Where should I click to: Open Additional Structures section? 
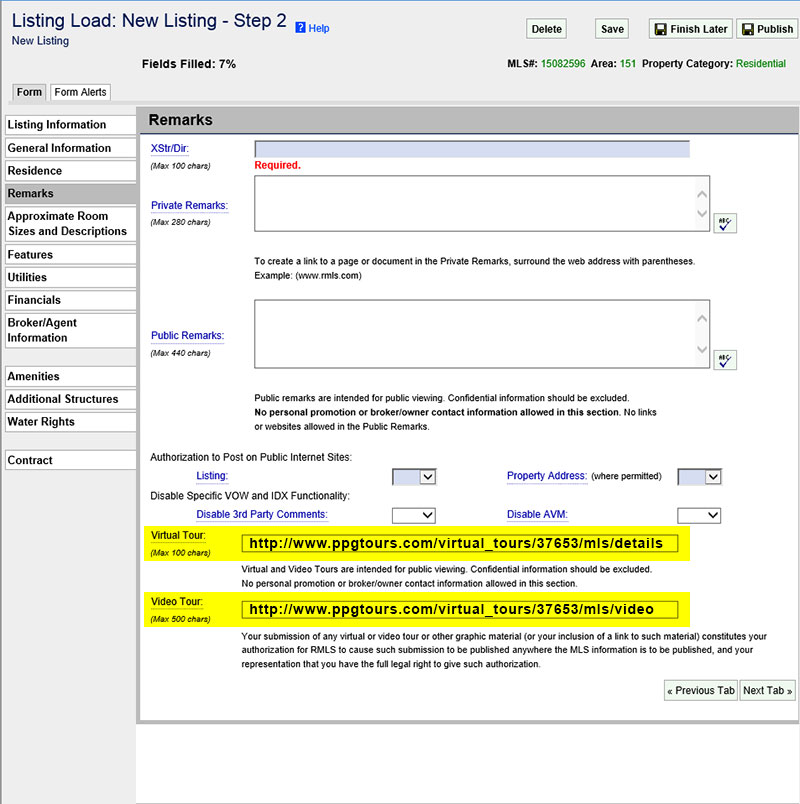click(71, 399)
